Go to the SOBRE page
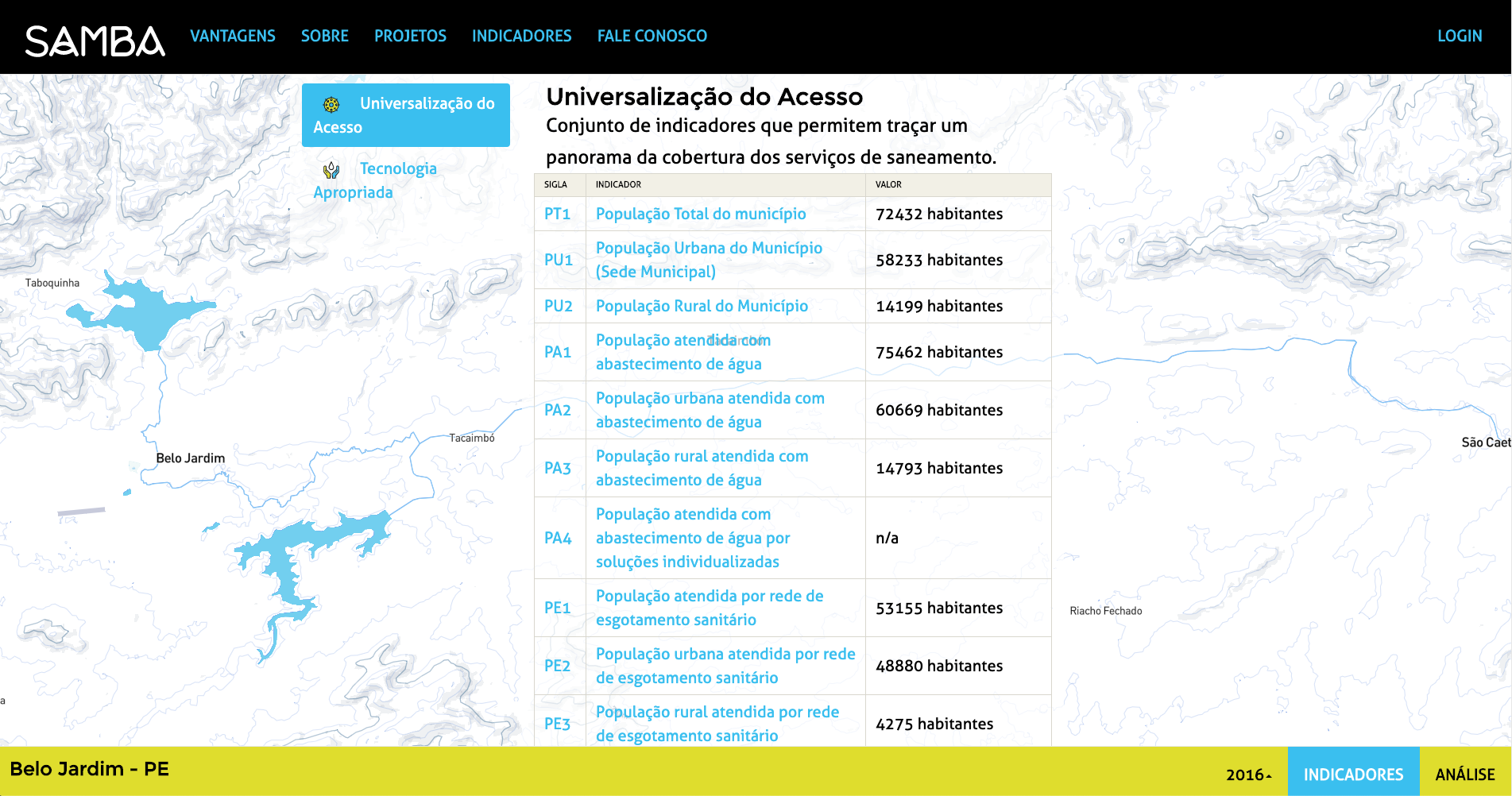 tap(324, 36)
